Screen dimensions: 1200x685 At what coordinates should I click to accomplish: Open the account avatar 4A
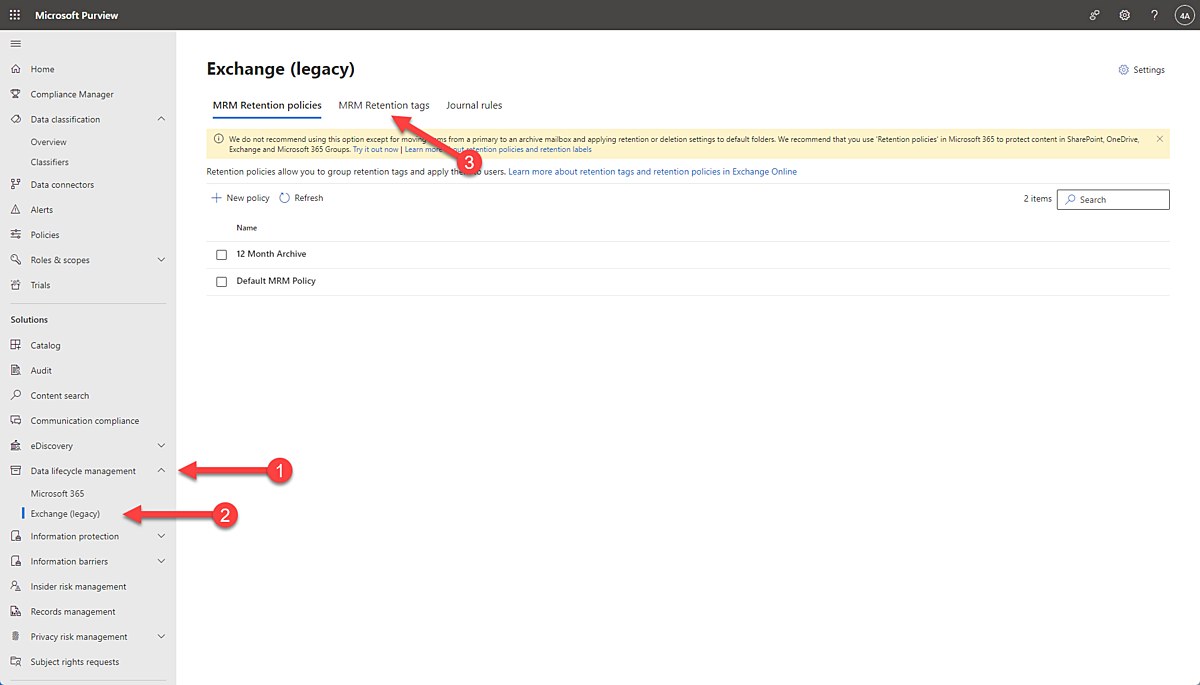[x=1183, y=15]
